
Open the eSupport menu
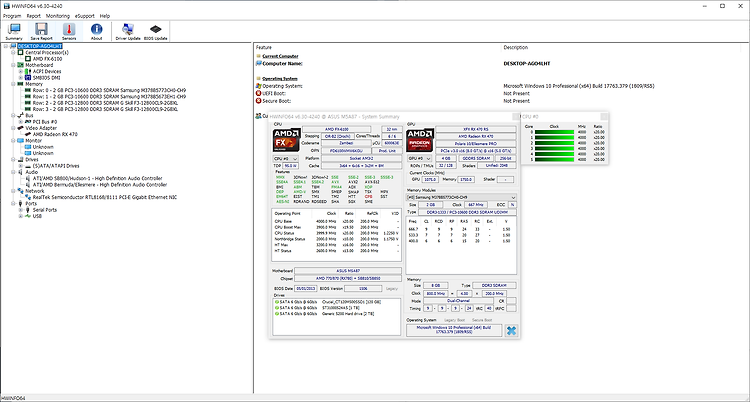(x=85, y=16)
